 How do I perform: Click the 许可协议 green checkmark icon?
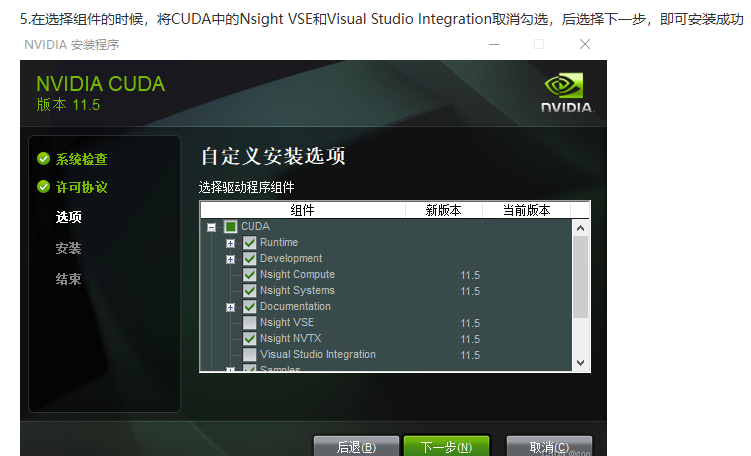[x=44, y=186]
